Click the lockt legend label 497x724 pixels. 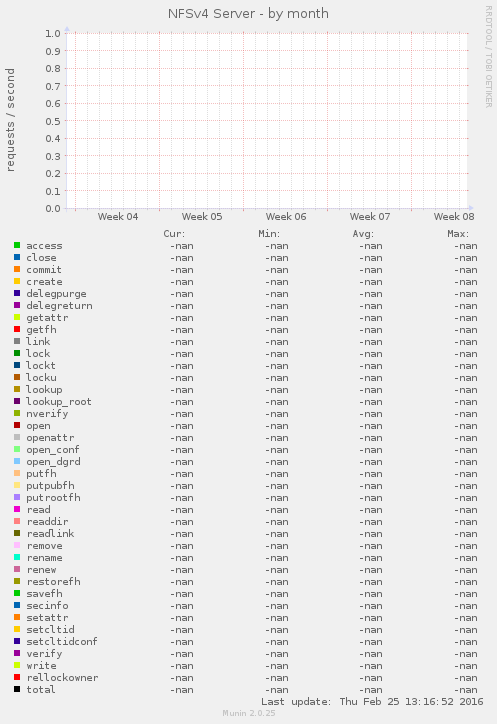pos(41,366)
